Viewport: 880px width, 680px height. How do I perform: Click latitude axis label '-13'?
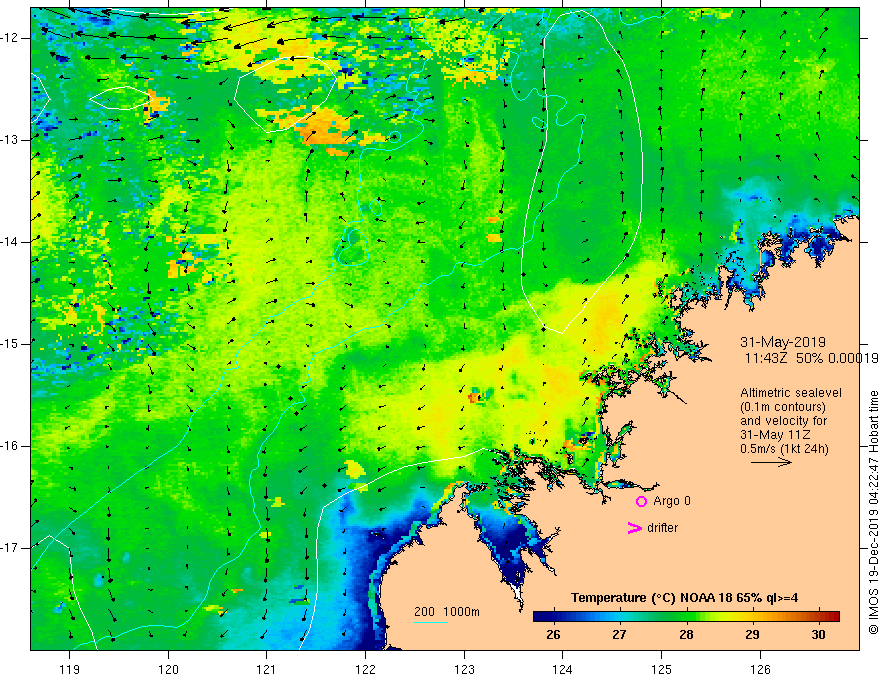[x=10, y=140]
